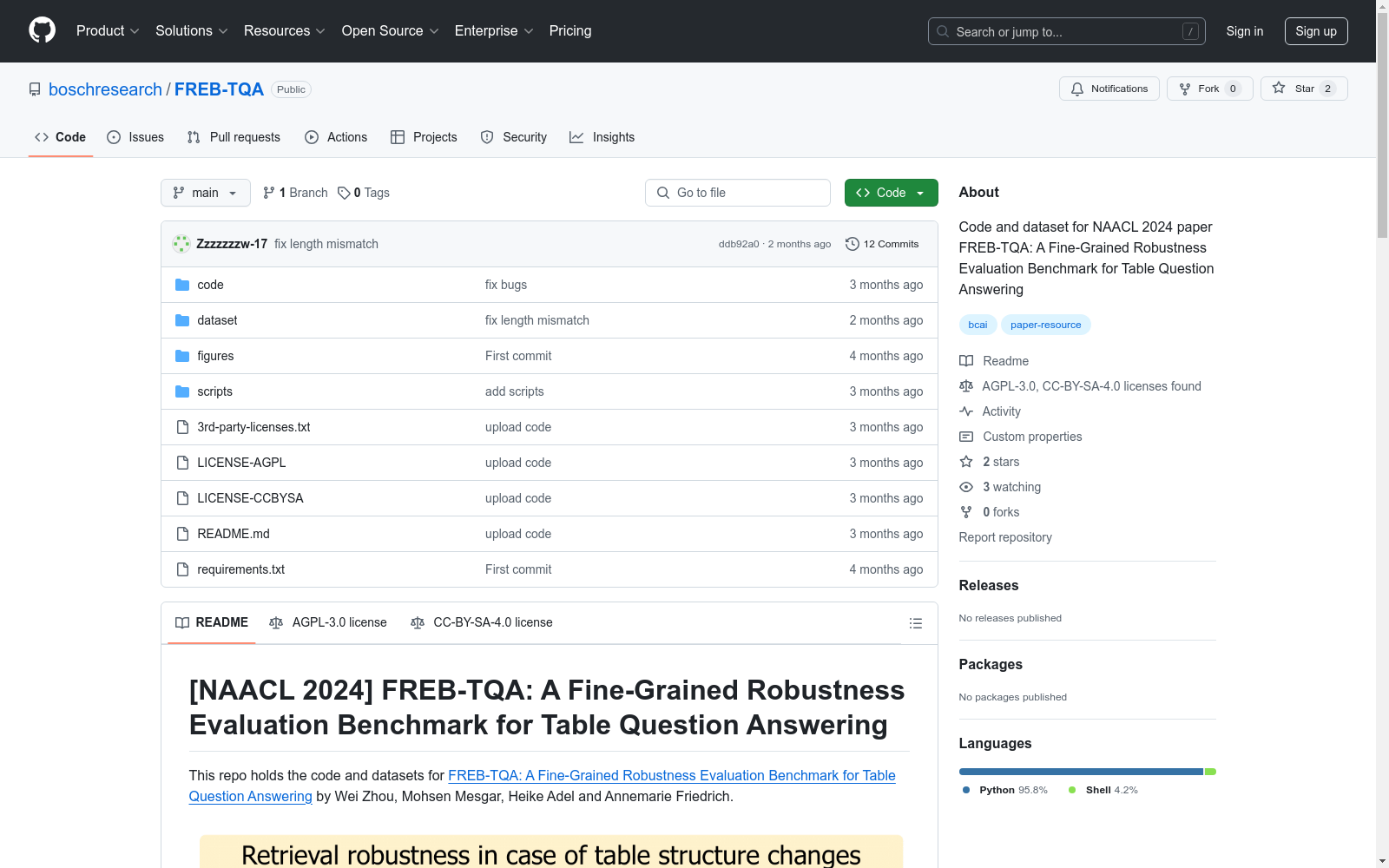This screenshot has width=1389, height=868.
Task: Click the figures folder icon
Action: [x=182, y=356]
